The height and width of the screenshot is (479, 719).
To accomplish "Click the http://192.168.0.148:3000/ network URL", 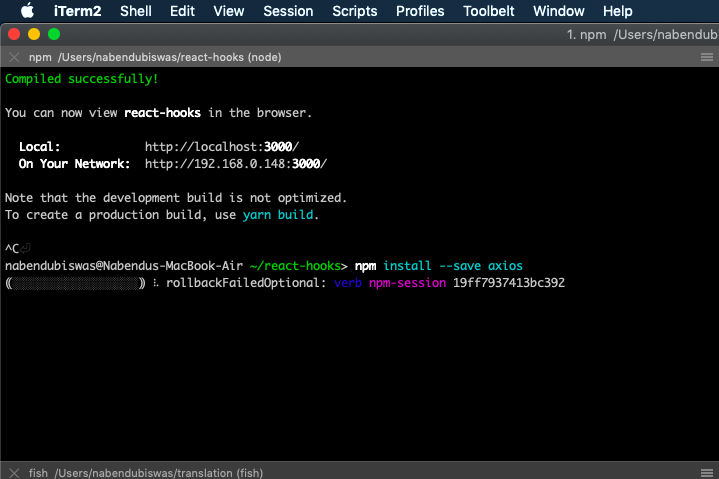I will pos(236,164).
